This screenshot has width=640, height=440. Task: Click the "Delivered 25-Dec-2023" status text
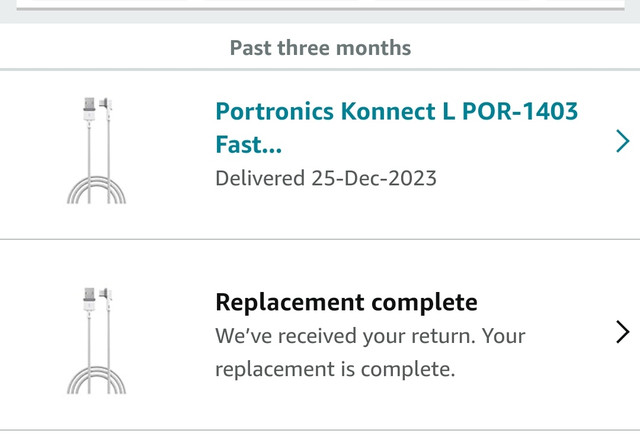point(326,179)
